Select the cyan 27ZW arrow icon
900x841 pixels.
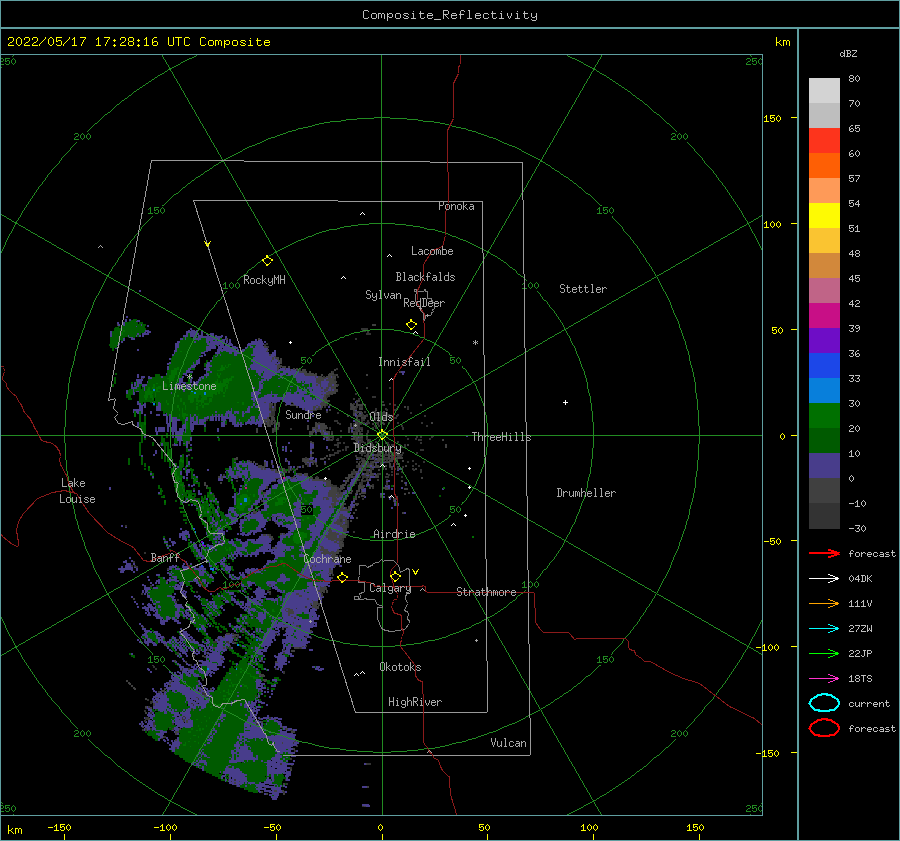tap(824, 629)
